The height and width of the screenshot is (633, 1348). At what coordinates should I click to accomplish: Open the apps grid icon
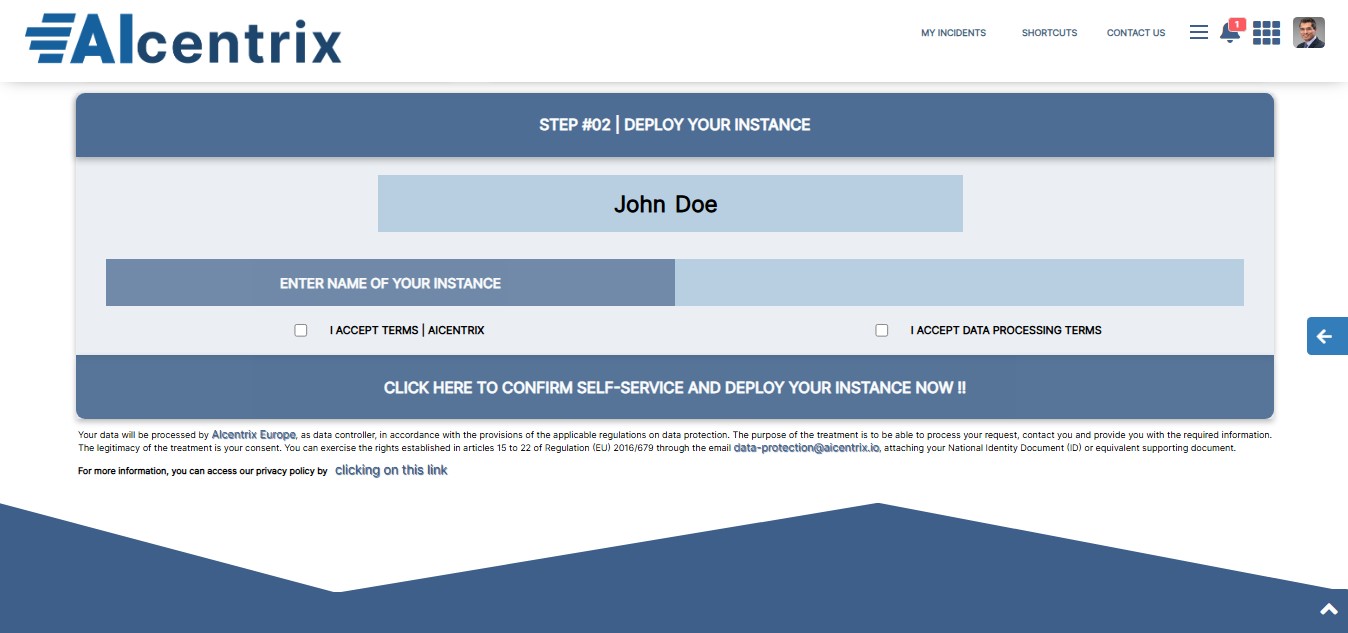tap(1266, 33)
